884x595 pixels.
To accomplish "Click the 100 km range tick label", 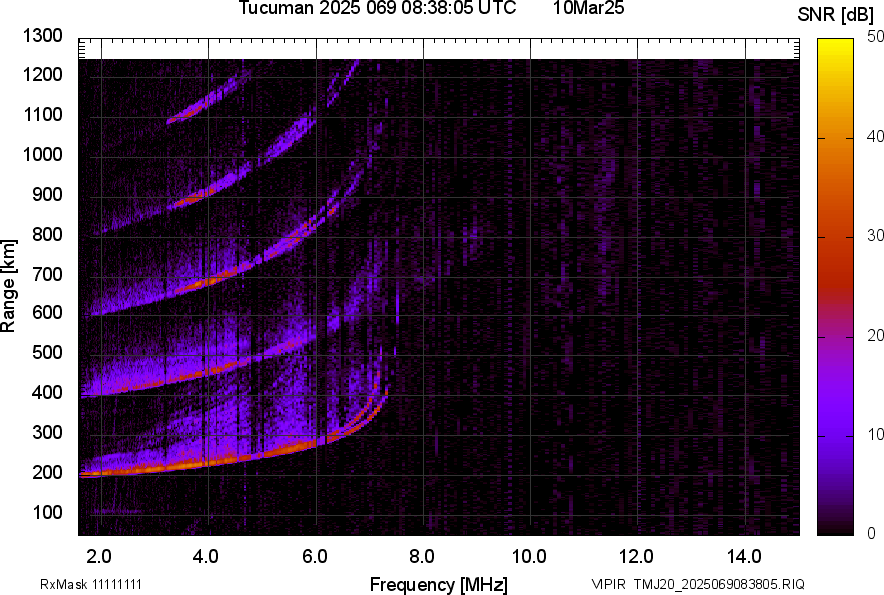I will [48, 512].
